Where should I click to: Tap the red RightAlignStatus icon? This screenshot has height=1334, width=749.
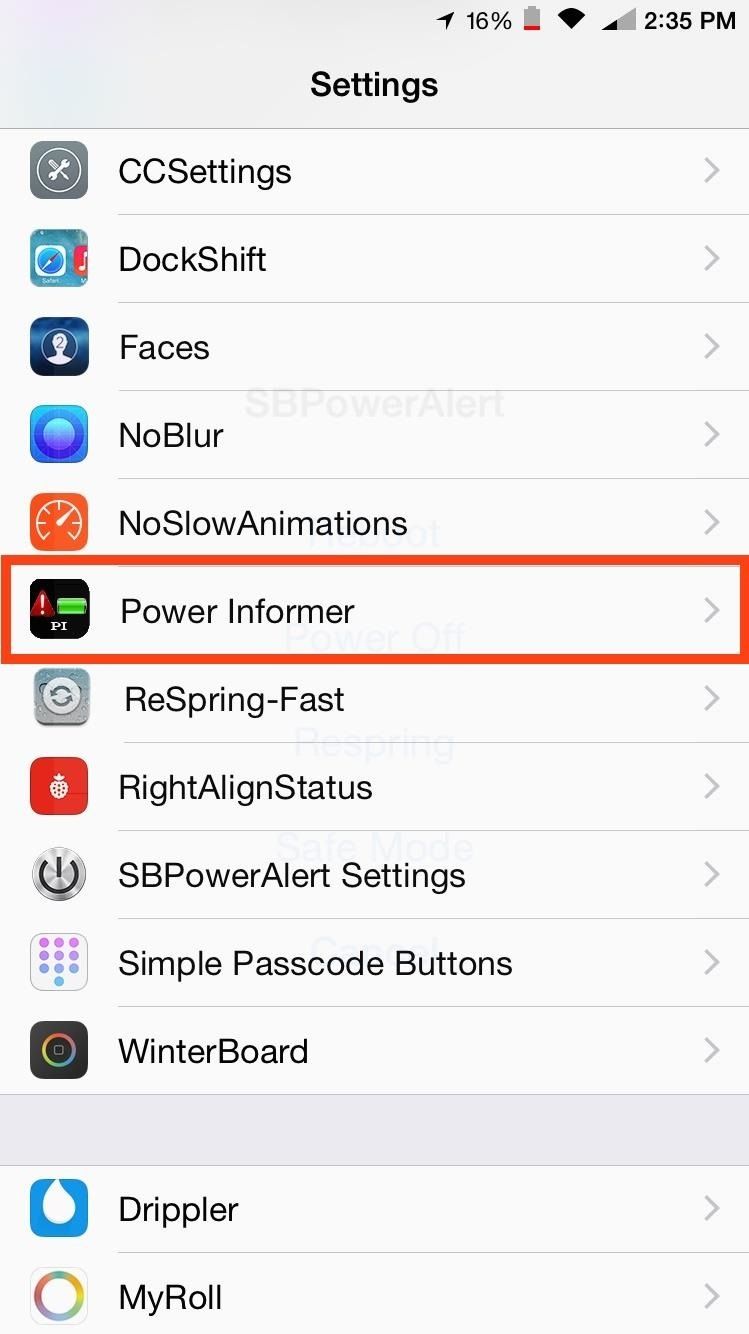[x=59, y=787]
